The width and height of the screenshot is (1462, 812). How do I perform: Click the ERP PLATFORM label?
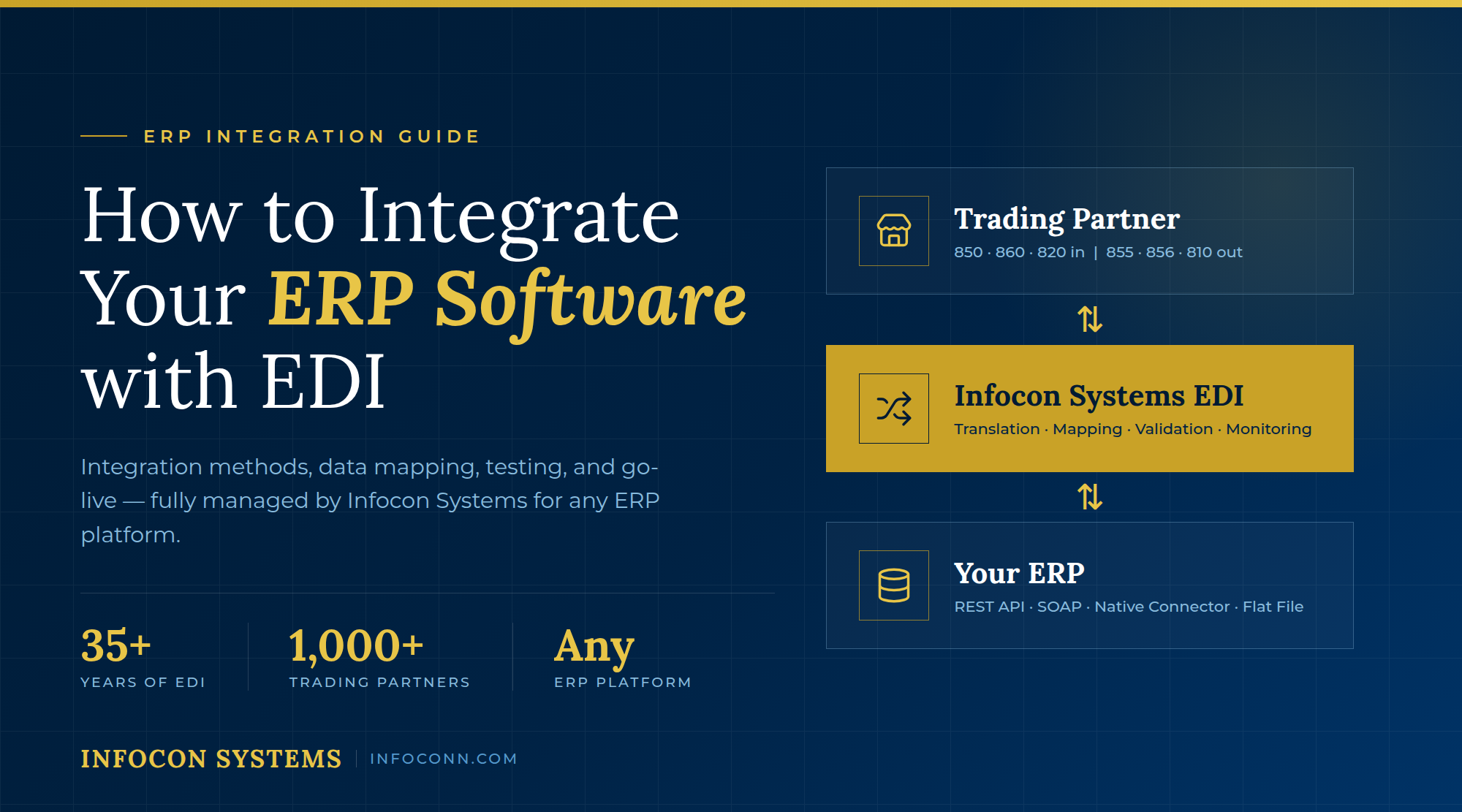click(623, 682)
